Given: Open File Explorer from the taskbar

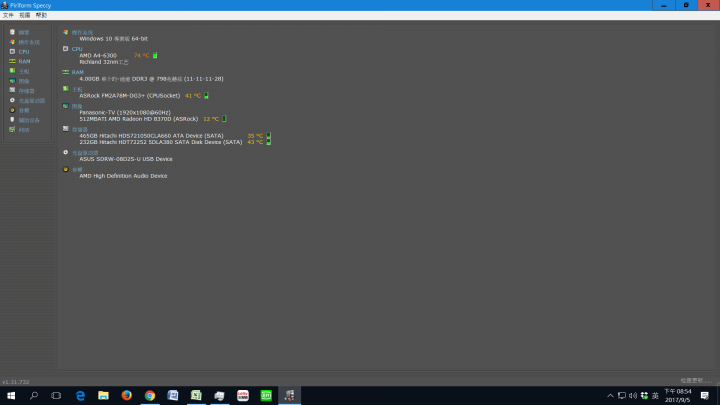Looking at the screenshot, I should (103, 395).
